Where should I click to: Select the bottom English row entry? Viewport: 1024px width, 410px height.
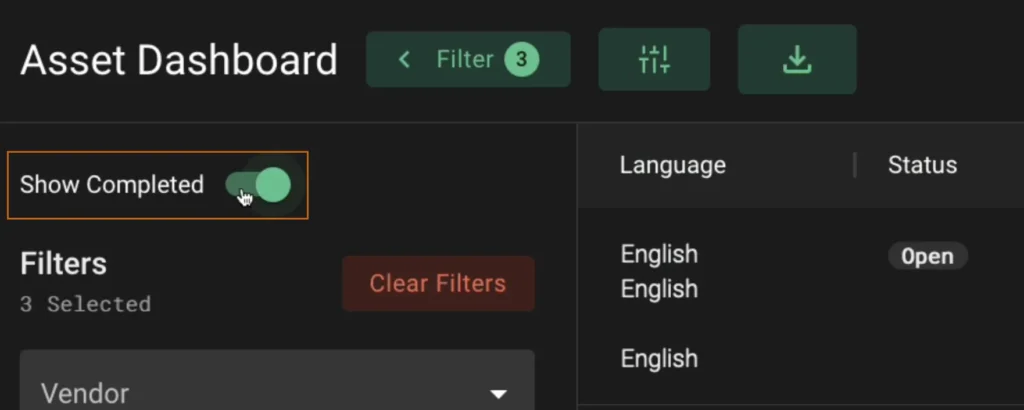click(659, 358)
